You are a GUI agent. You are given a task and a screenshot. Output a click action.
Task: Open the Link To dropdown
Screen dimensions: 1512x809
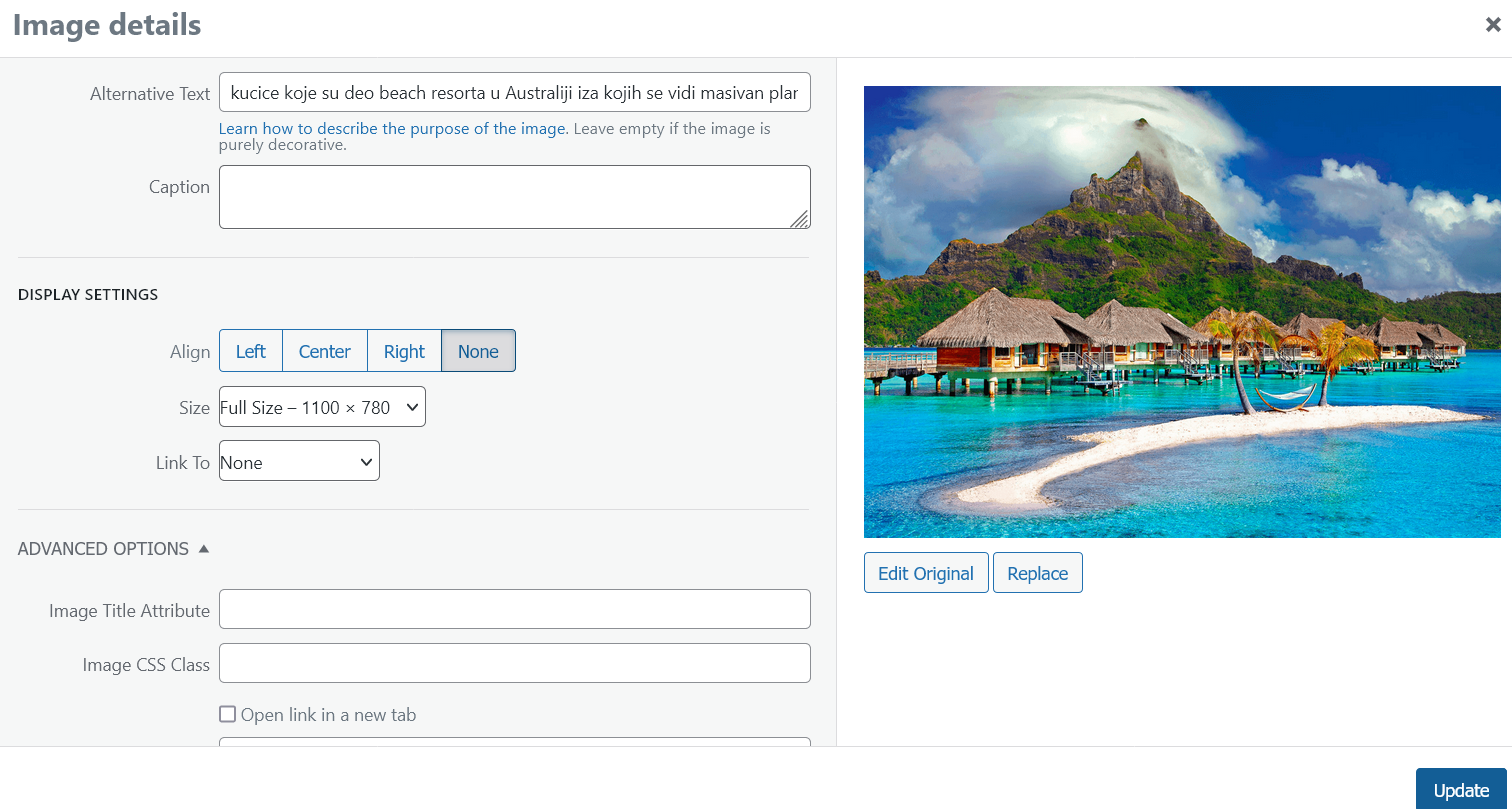[x=299, y=461]
